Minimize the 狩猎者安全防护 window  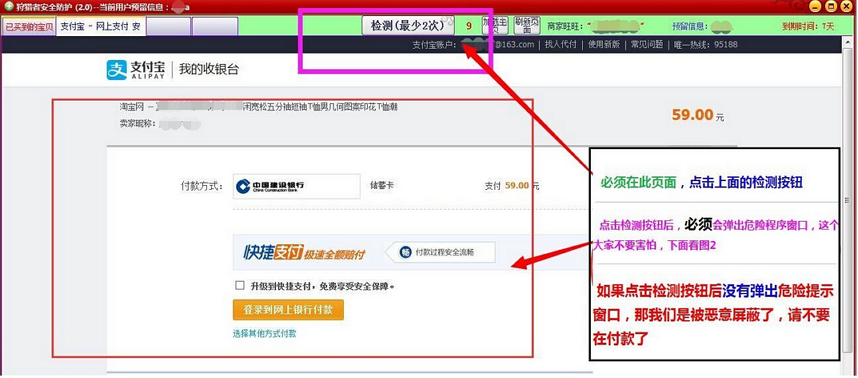(816, 7)
